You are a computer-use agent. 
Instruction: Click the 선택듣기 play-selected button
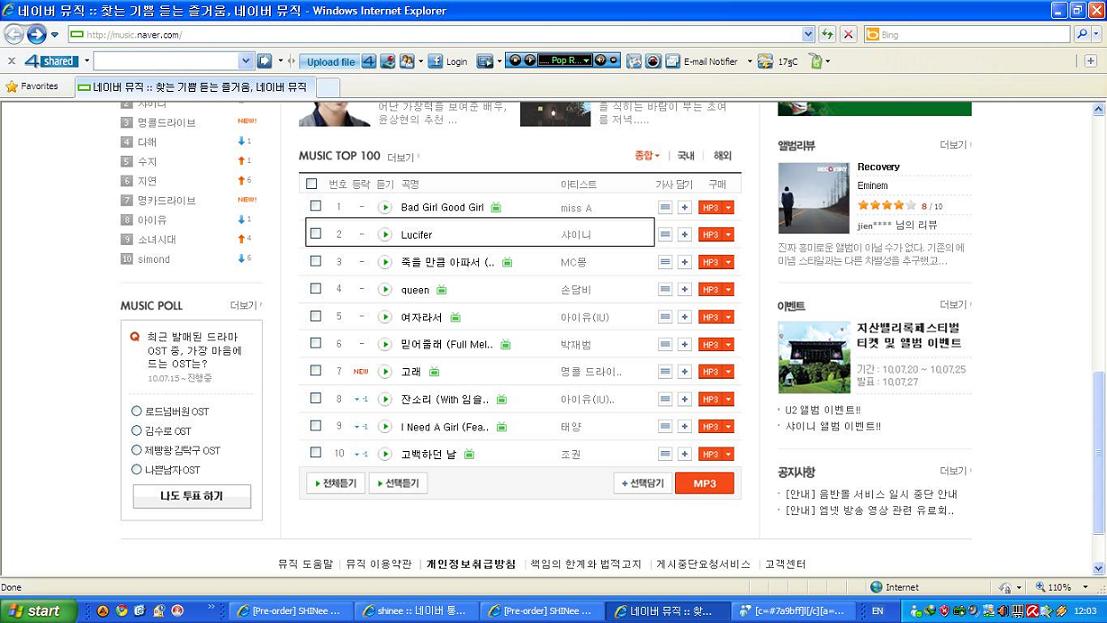(398, 483)
